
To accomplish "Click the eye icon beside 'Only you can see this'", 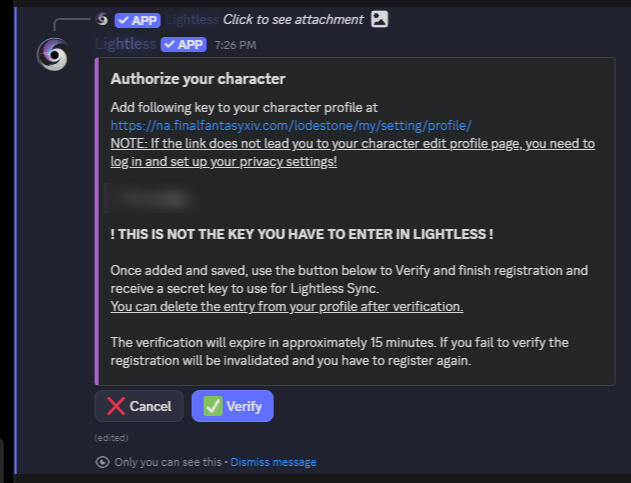I will [102, 462].
